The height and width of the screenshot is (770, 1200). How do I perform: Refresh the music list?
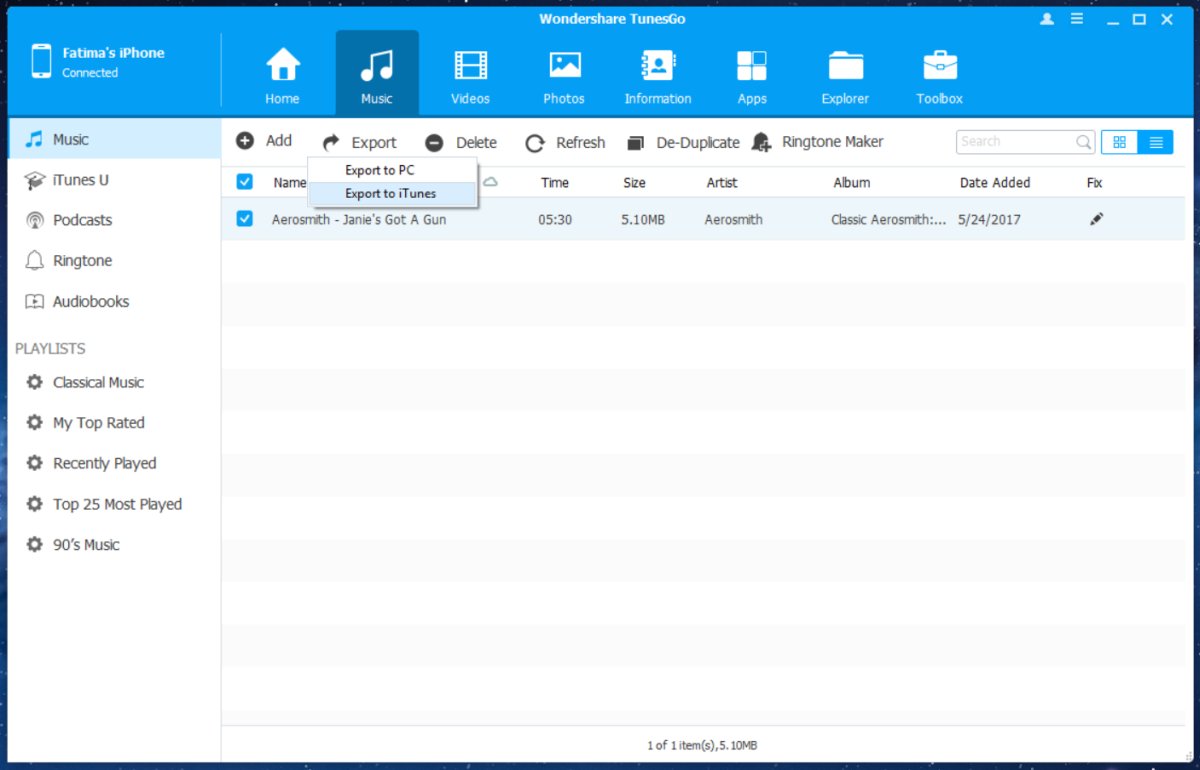[x=565, y=142]
